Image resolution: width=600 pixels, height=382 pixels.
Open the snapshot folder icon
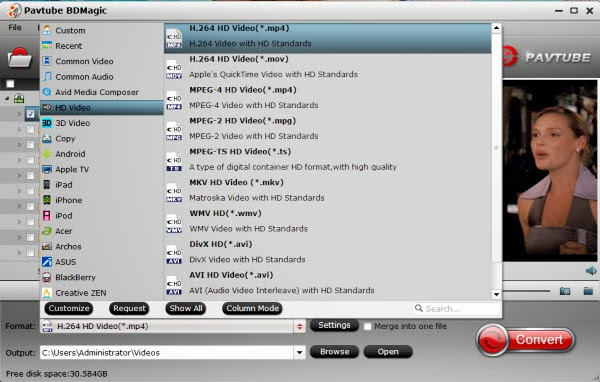pos(588,291)
